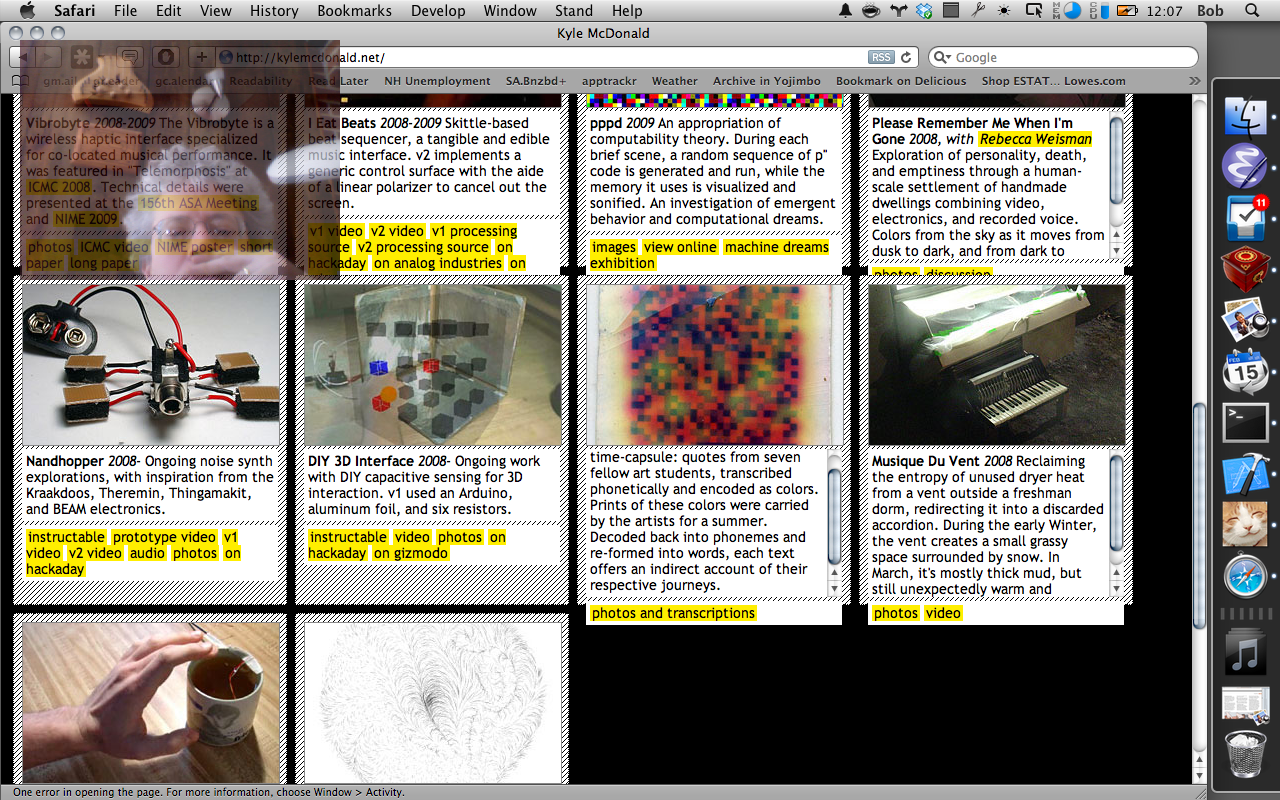Launch Terminal from the Dock
The width and height of the screenshot is (1280, 800).
tap(1245, 422)
